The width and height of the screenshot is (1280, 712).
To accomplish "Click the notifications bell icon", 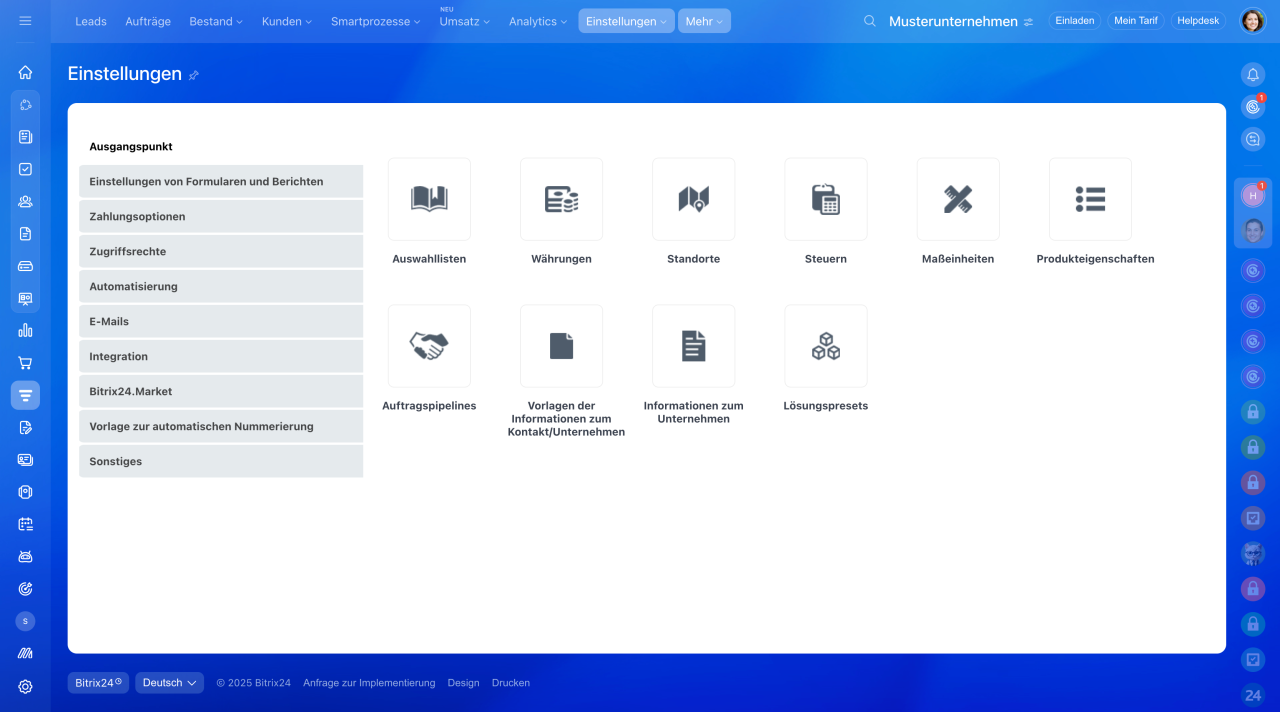I will (1253, 75).
